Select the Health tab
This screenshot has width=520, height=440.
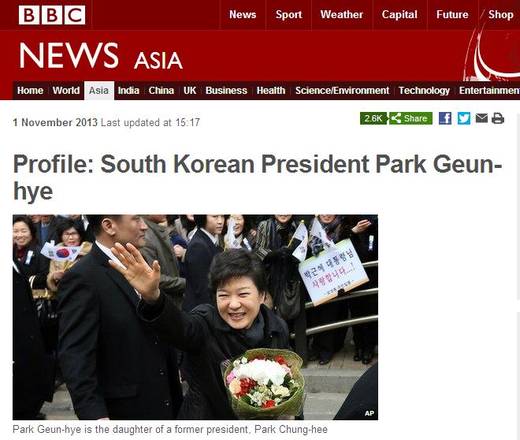point(271,91)
